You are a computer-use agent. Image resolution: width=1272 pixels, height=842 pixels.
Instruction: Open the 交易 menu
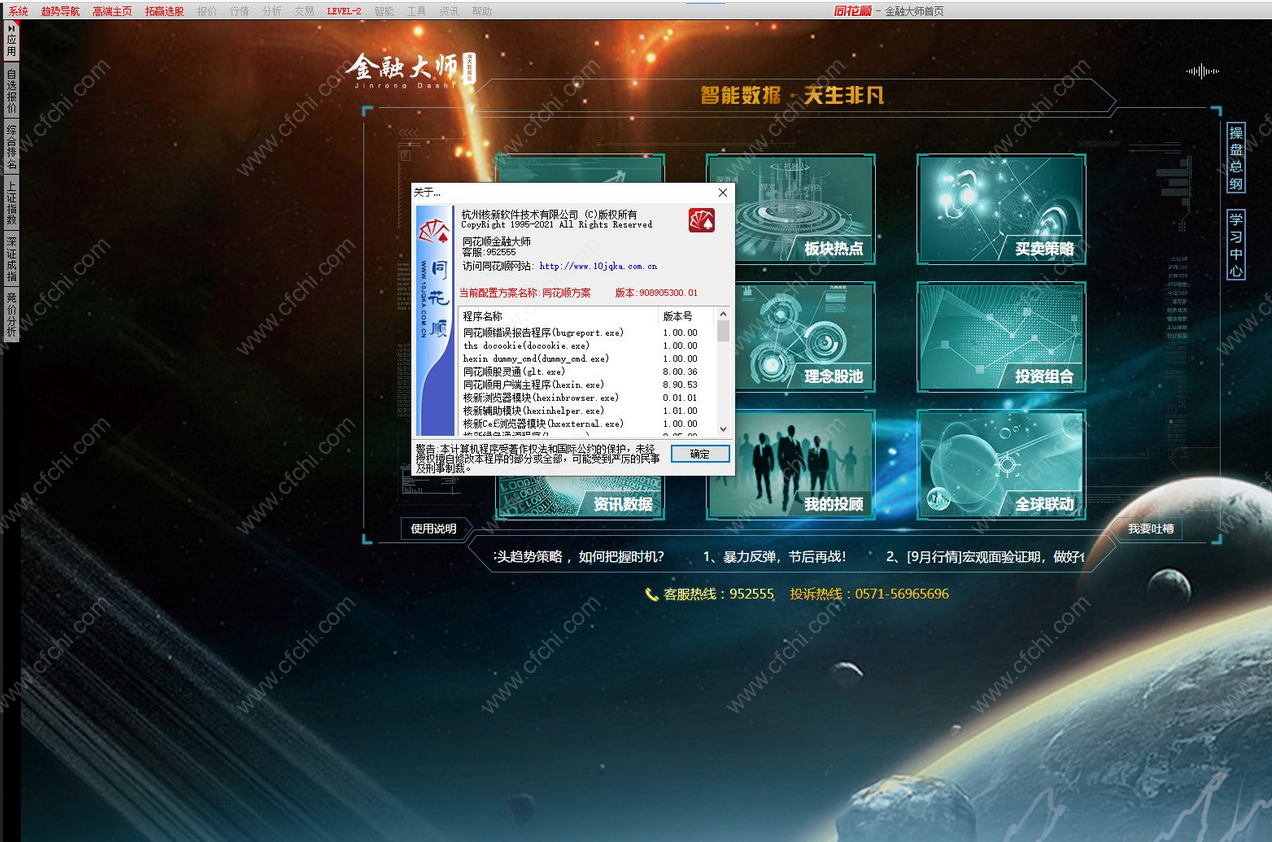[304, 11]
